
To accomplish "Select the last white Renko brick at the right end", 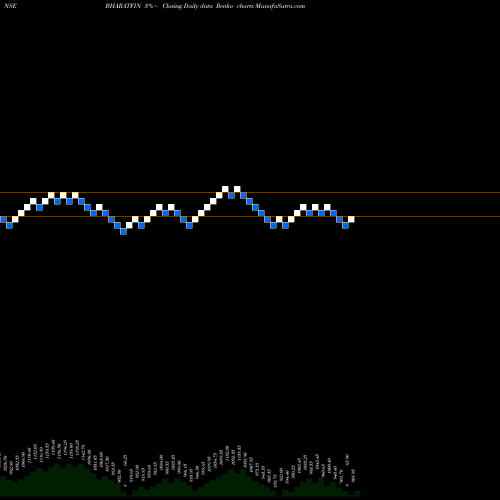I will coord(351,219).
